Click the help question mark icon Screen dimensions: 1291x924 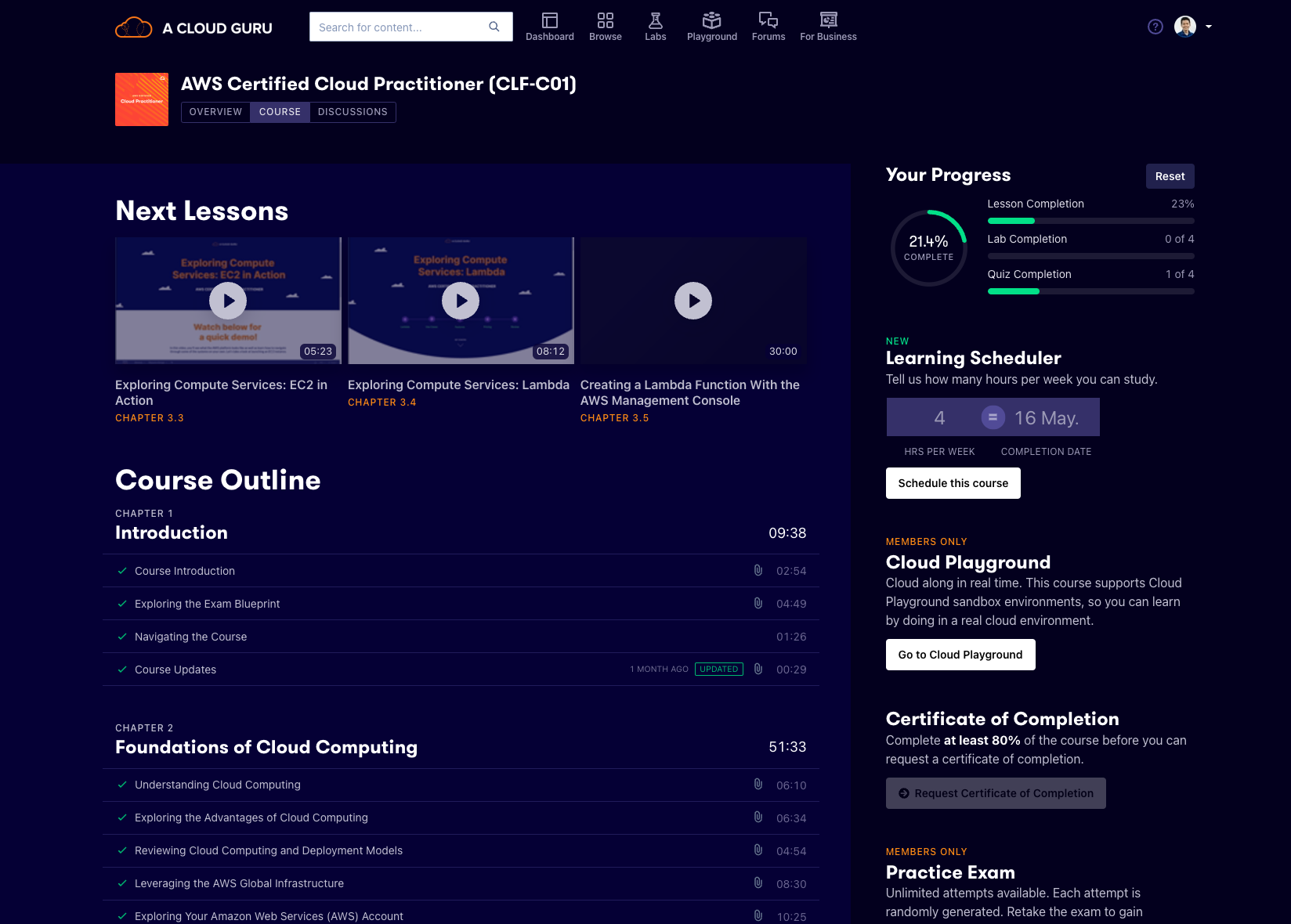tap(1155, 27)
